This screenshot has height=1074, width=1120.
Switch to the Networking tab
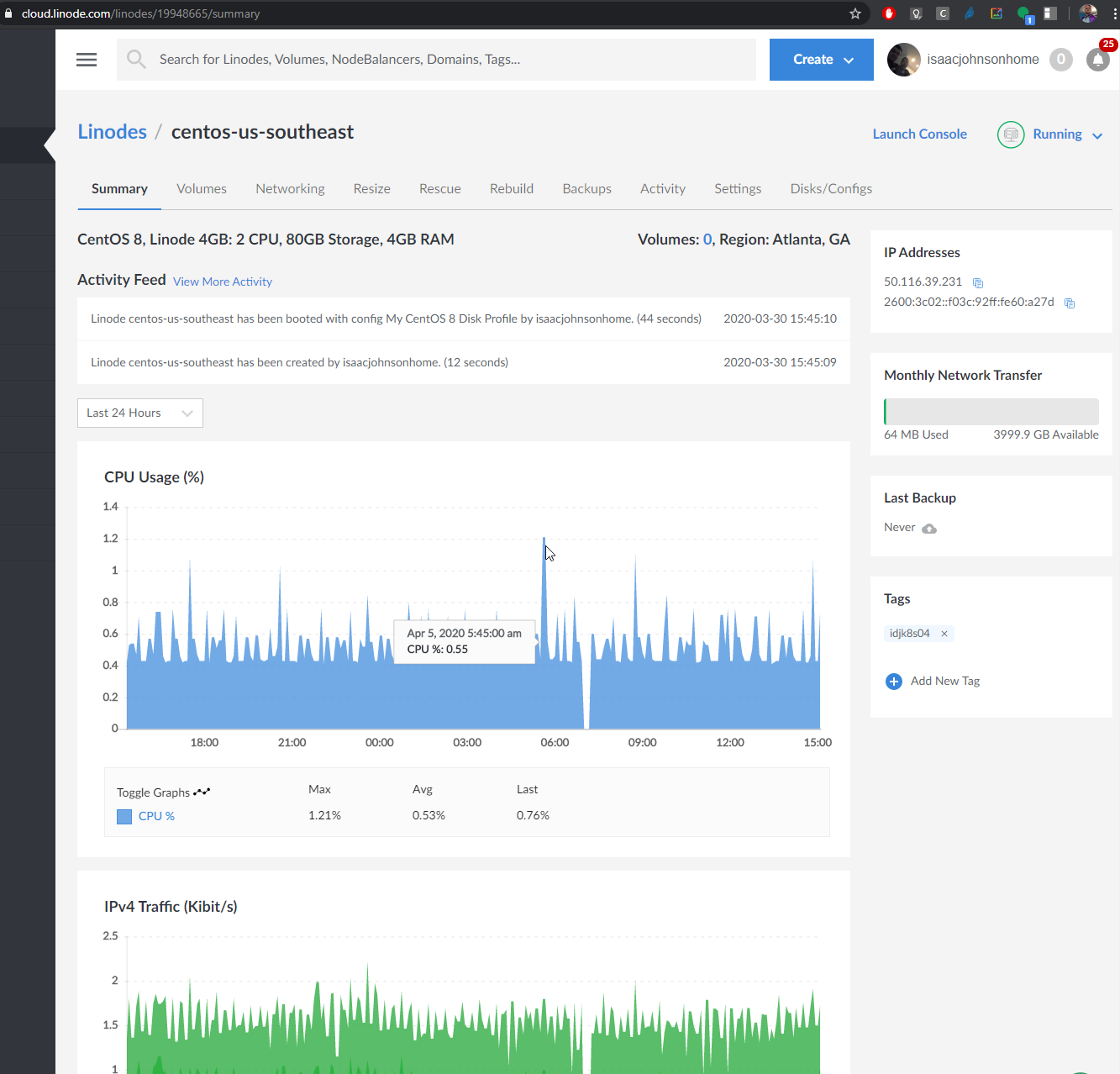tap(290, 189)
